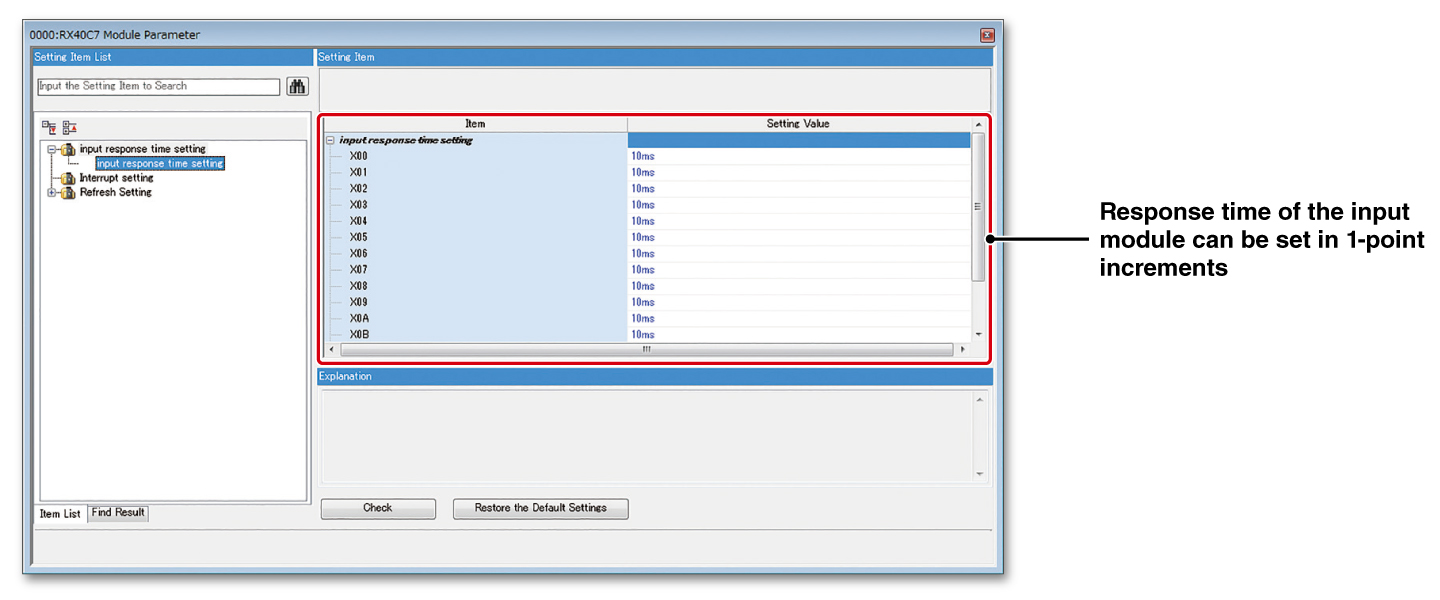Click the binoculars search icon
This screenshot has width=1440, height=600.
297,87
